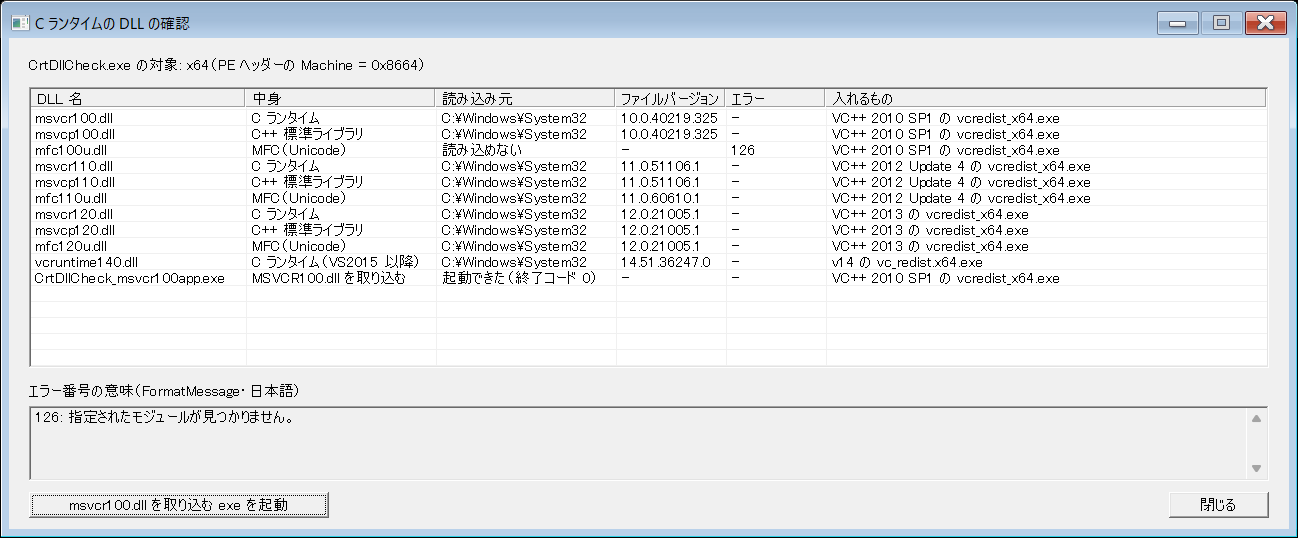
Task: Click the error meaning text box
Action: pyautogui.click(x=649, y=443)
